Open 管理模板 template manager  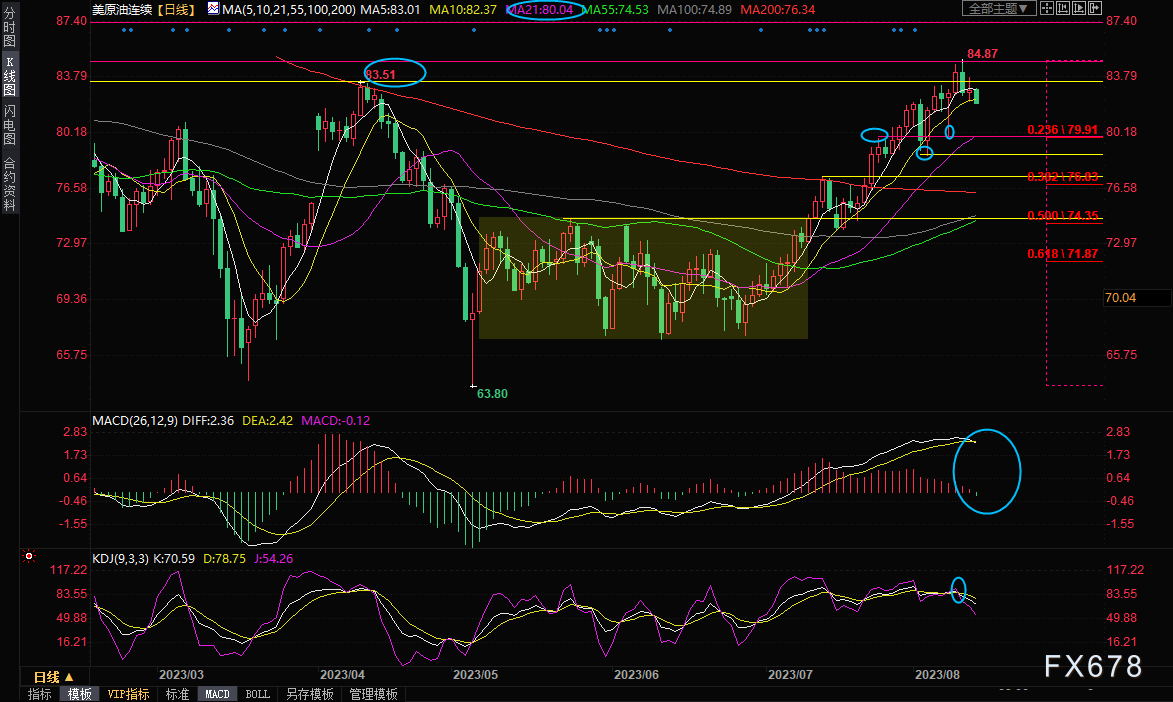(x=373, y=694)
